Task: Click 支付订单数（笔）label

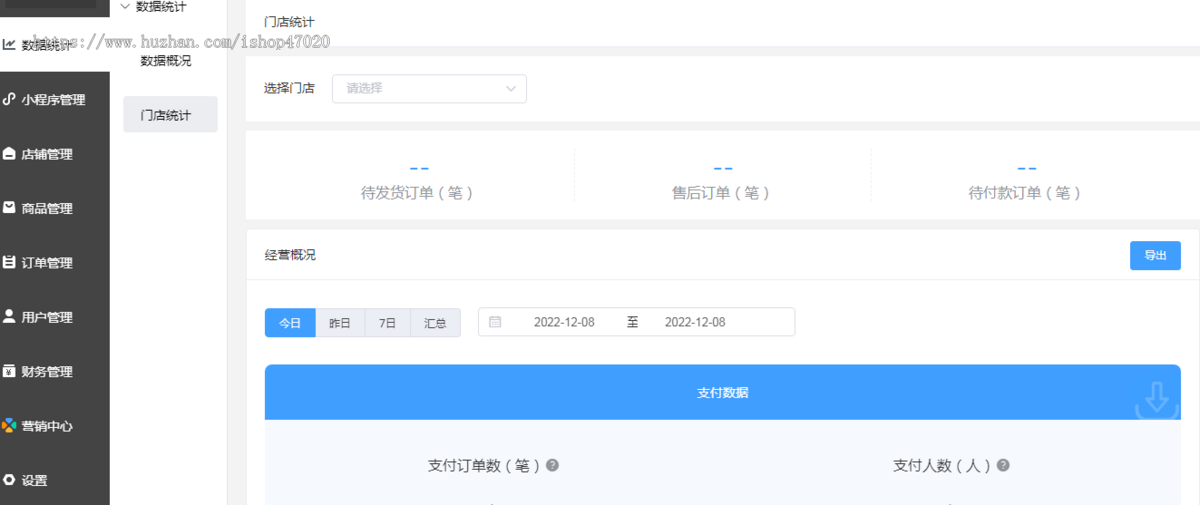Action: pos(484,465)
